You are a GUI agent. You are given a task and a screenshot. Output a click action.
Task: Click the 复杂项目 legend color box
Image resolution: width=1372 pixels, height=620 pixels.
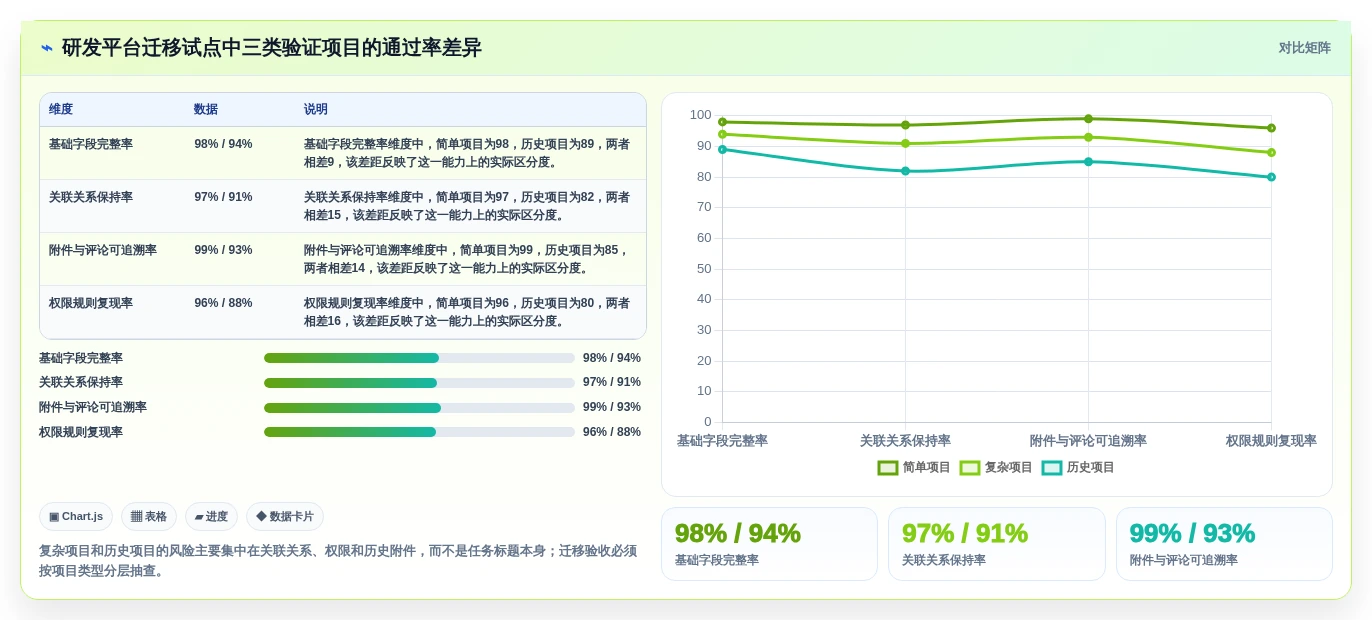click(970, 467)
